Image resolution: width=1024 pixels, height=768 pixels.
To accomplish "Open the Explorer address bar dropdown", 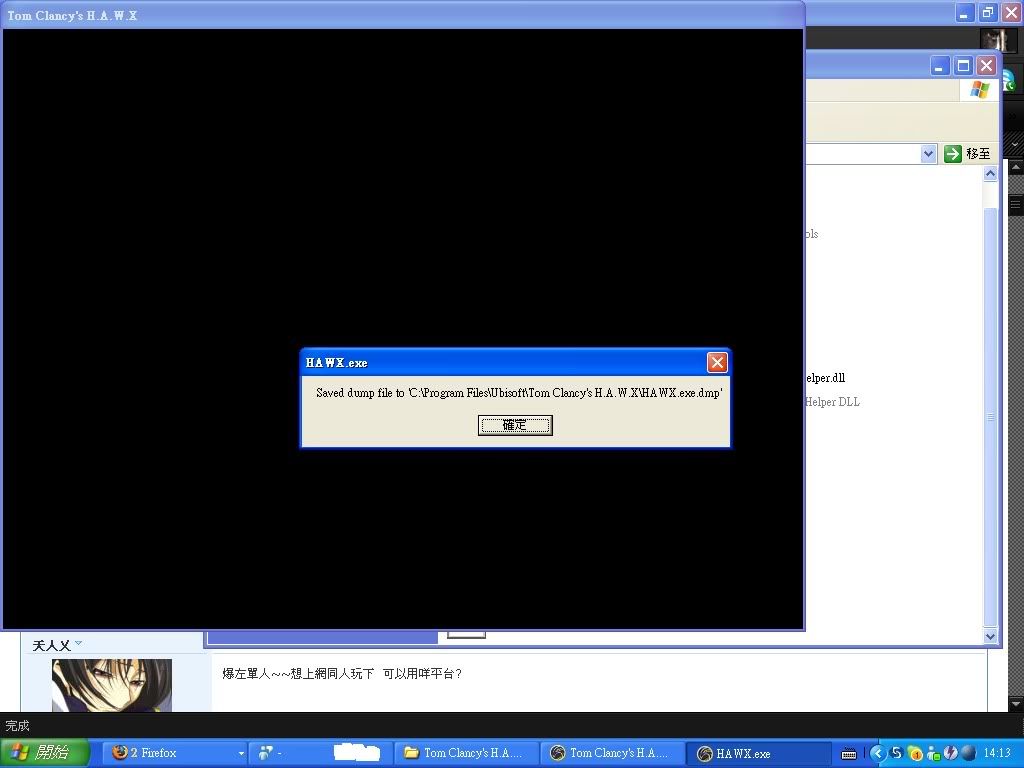I will pyautogui.click(x=928, y=153).
